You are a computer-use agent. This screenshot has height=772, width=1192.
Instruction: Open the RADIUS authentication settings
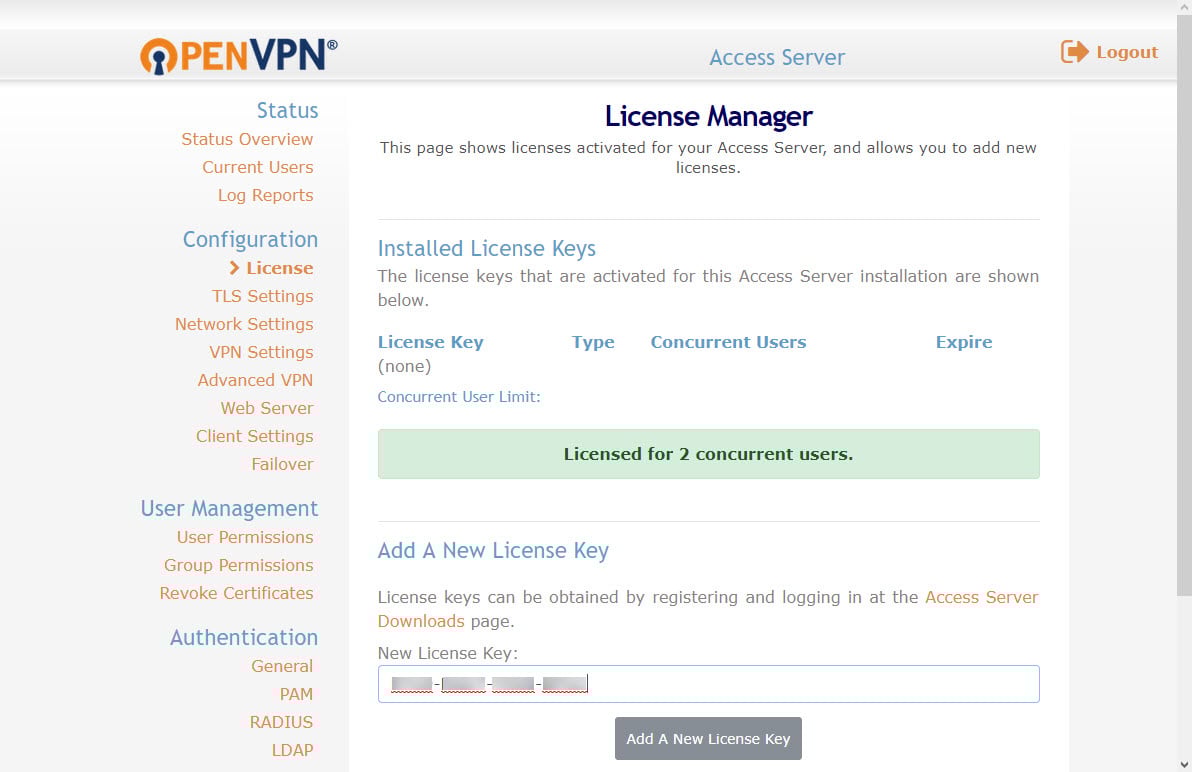[x=281, y=722]
